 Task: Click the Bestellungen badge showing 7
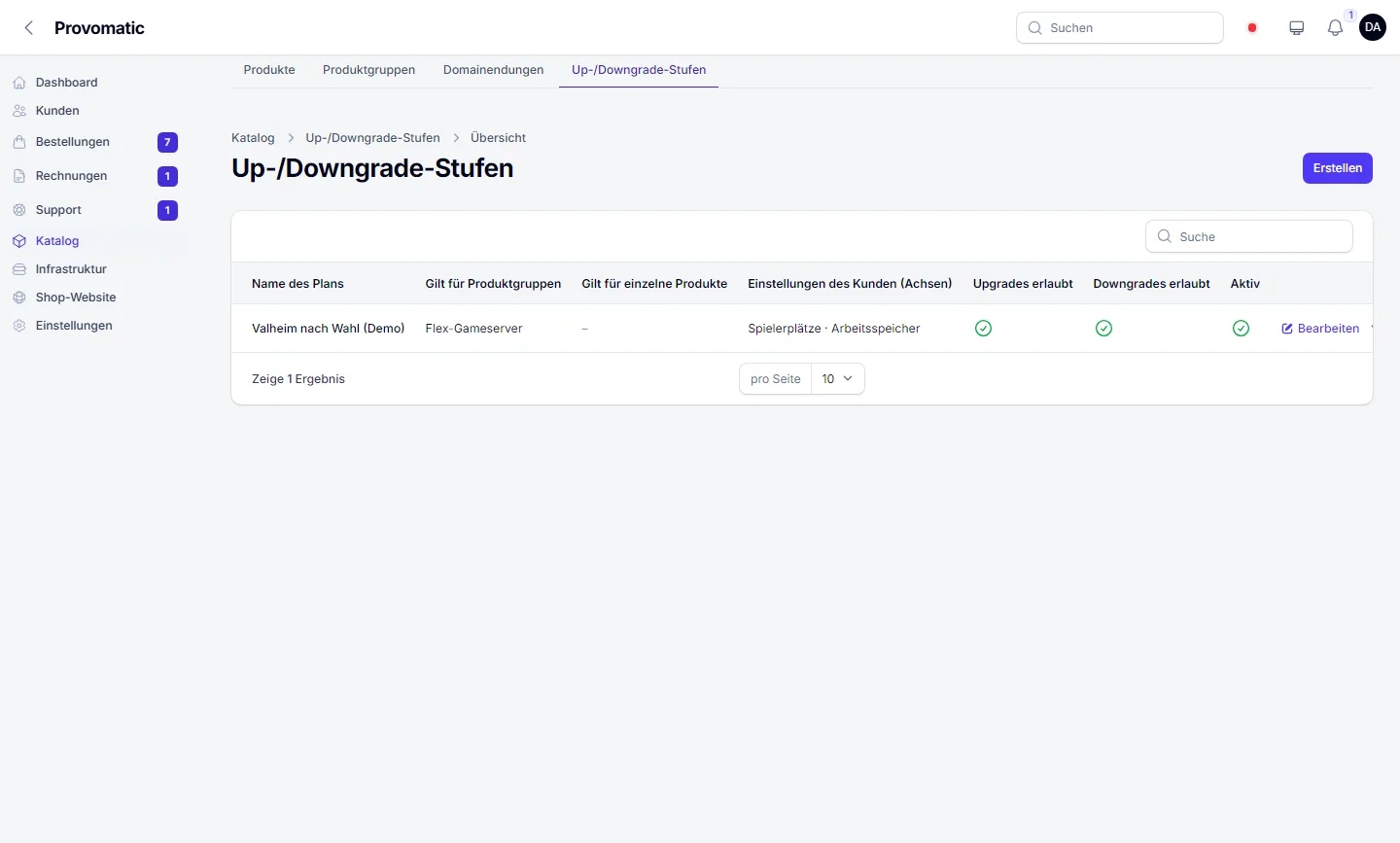pyautogui.click(x=167, y=142)
